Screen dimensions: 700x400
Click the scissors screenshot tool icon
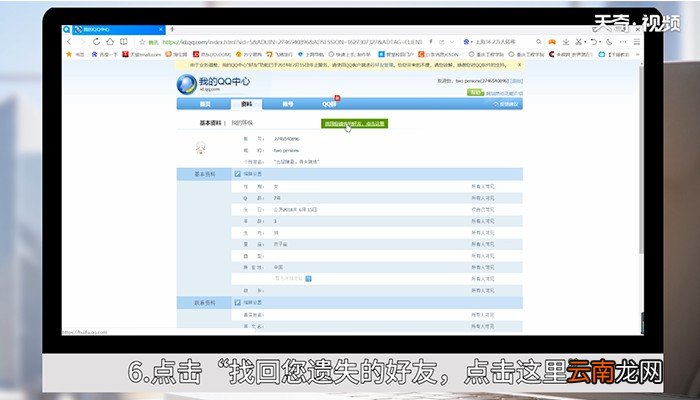click(x=578, y=42)
